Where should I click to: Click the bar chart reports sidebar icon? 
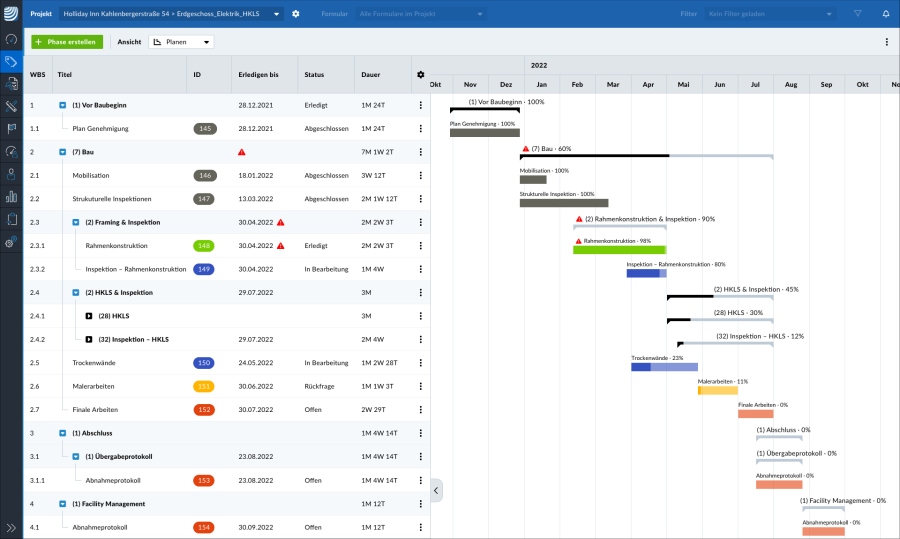[11, 196]
